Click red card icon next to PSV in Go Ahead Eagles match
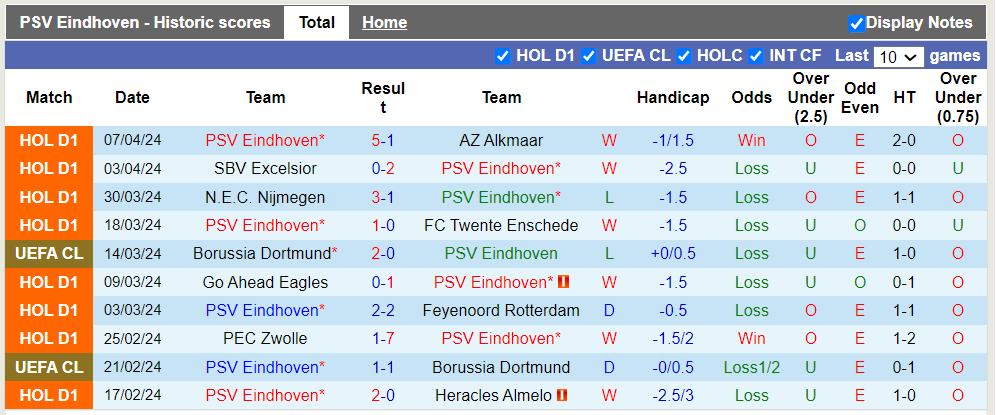This screenshot has height=415, width=996. pyautogui.click(x=563, y=283)
